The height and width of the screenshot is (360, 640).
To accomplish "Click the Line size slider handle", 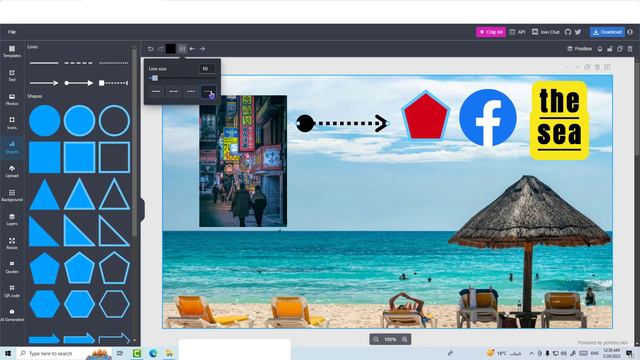I will click(155, 78).
